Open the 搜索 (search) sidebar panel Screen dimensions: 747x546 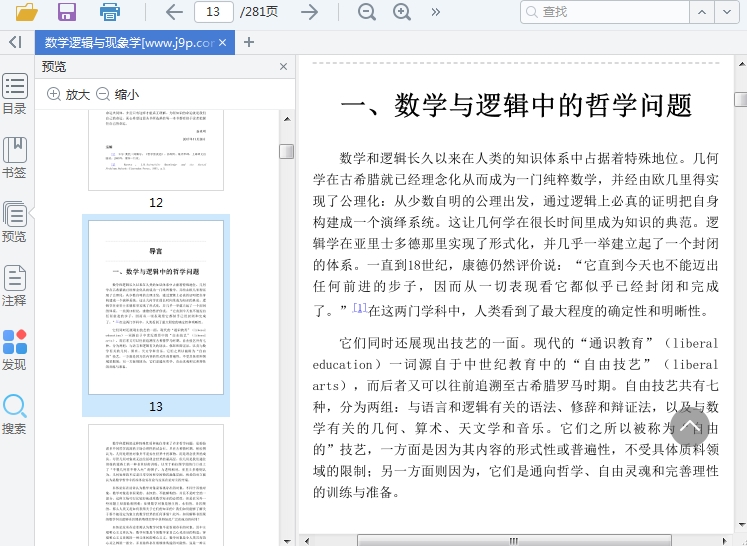(x=15, y=414)
